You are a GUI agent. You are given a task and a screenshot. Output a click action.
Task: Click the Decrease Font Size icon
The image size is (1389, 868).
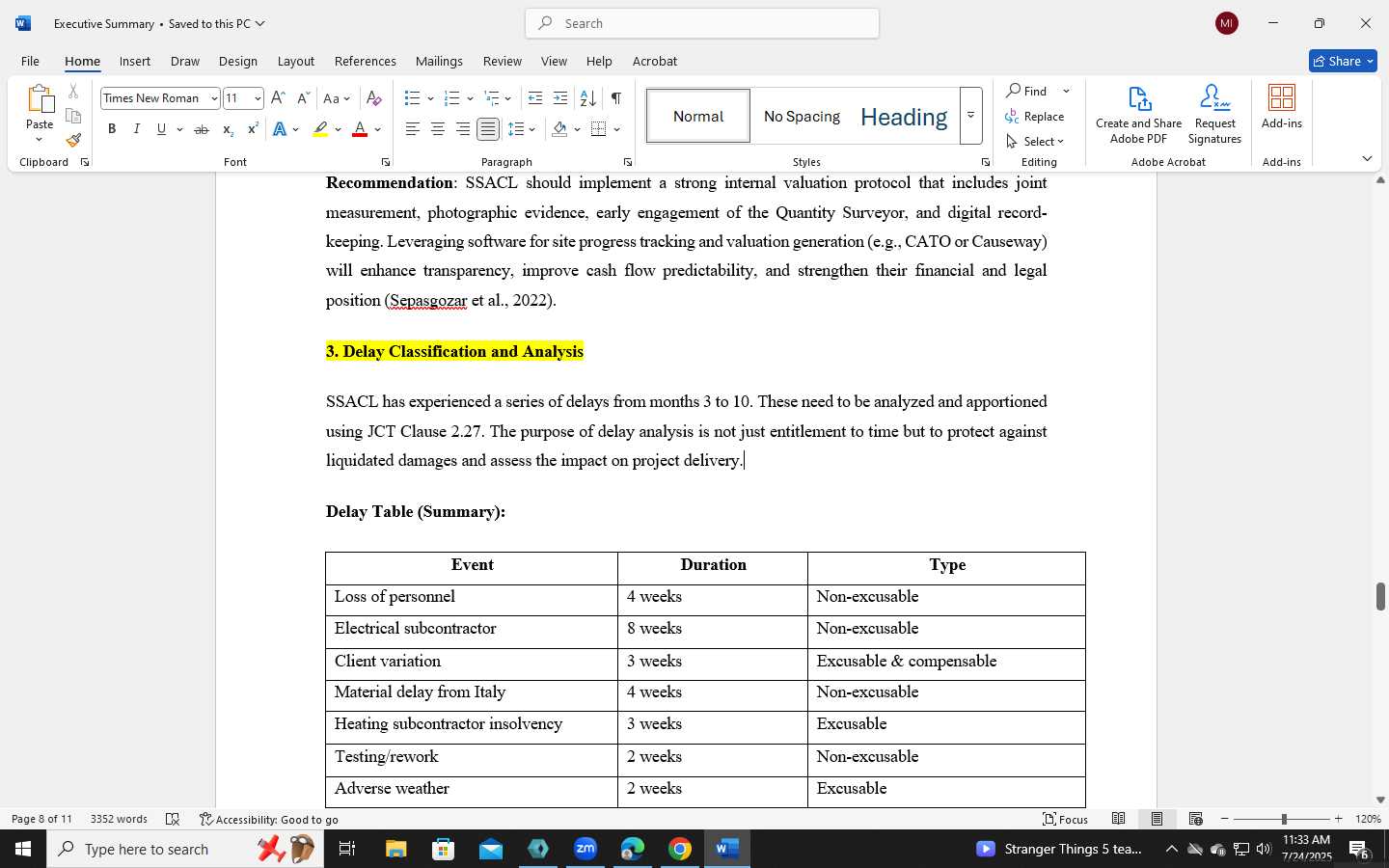[303, 98]
